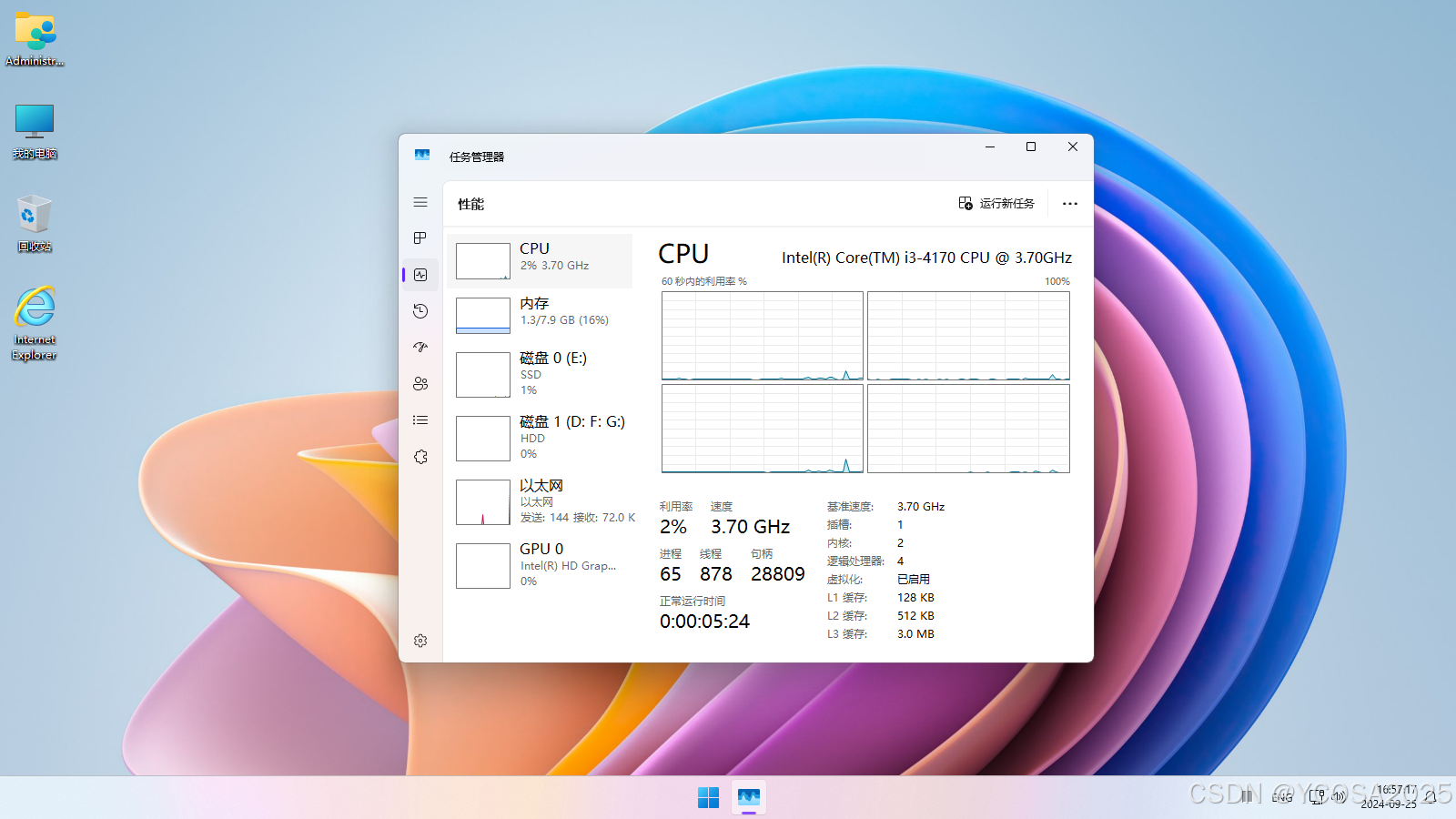This screenshot has width=1456, height=819.
Task: Close the Task Manager window
Action: pyautogui.click(x=1073, y=147)
